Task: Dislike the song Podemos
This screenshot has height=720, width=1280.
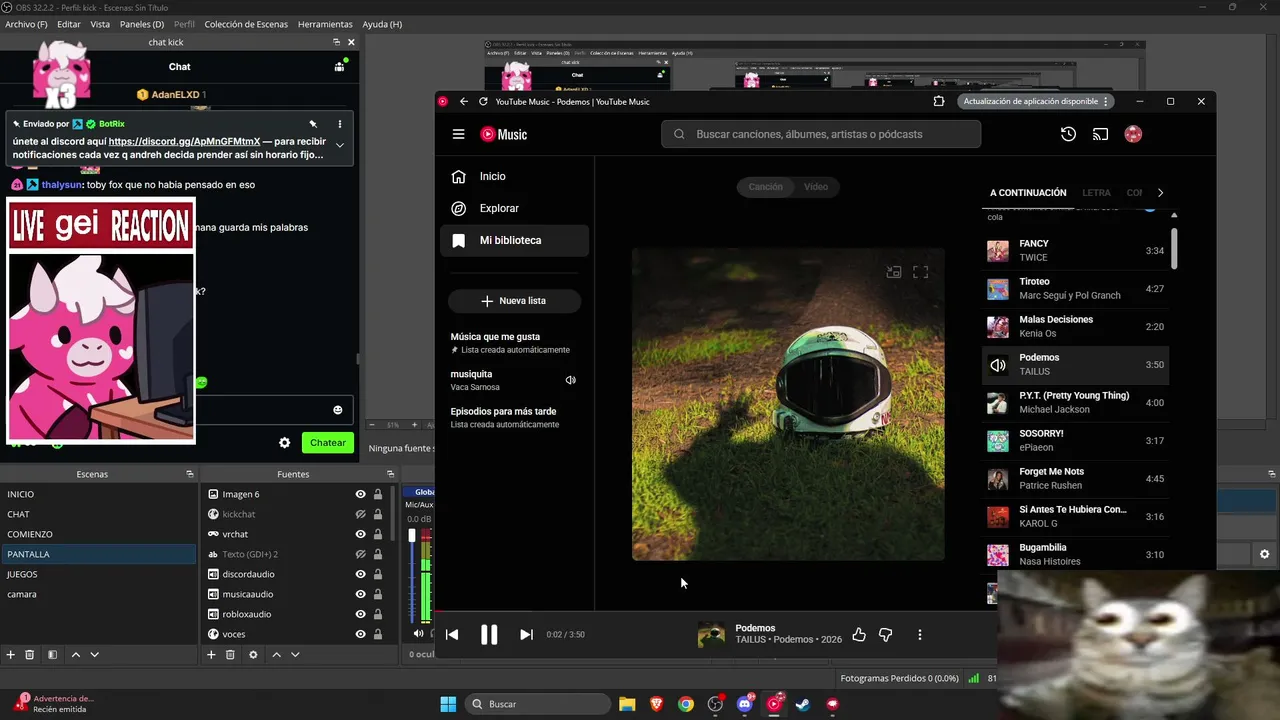Action: [885, 634]
